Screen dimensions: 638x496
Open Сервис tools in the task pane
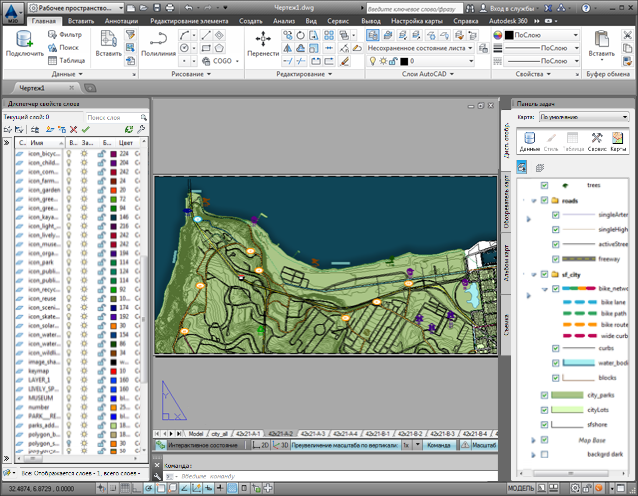point(597,142)
